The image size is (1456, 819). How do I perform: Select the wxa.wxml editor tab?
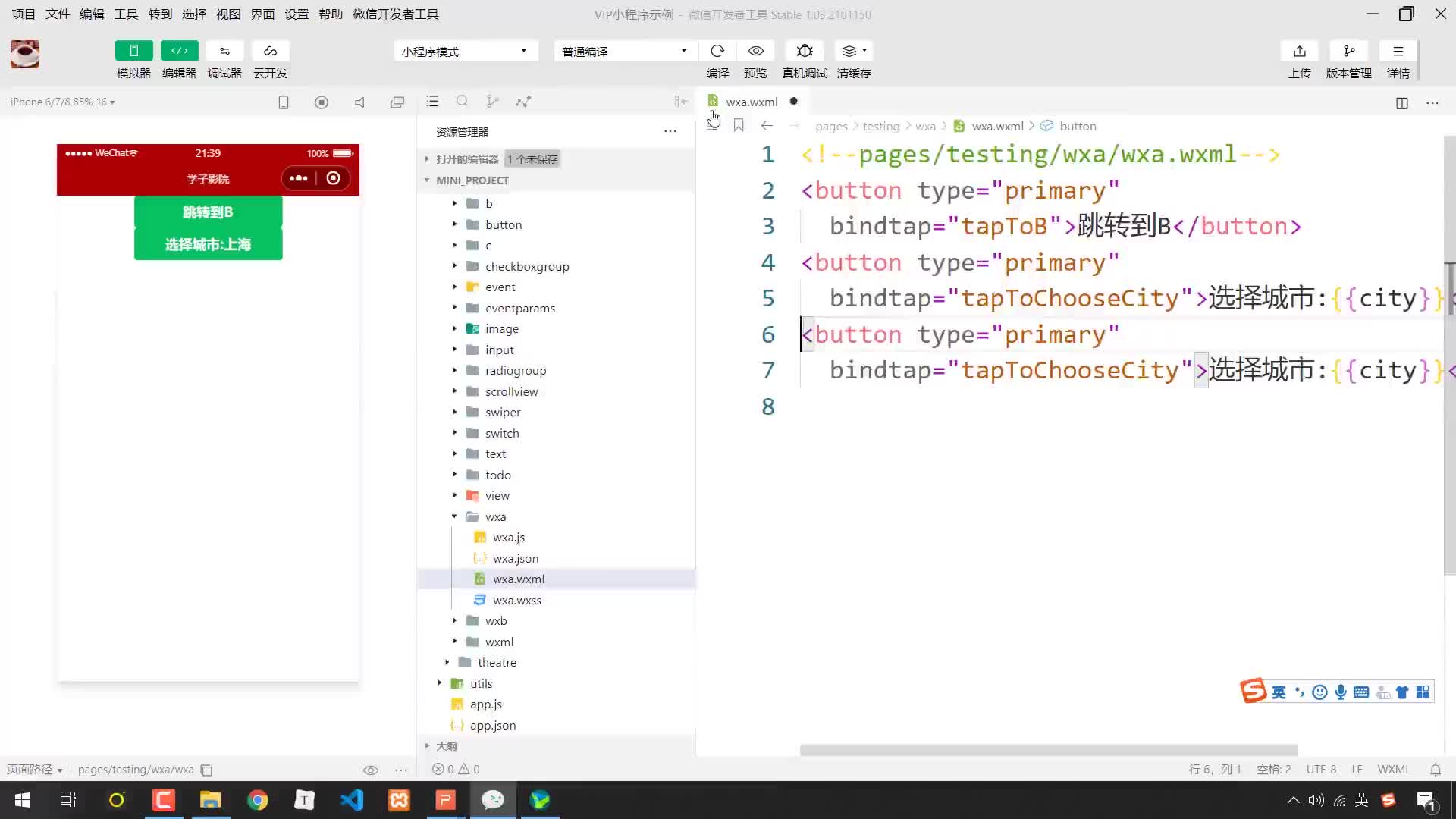[752, 102]
